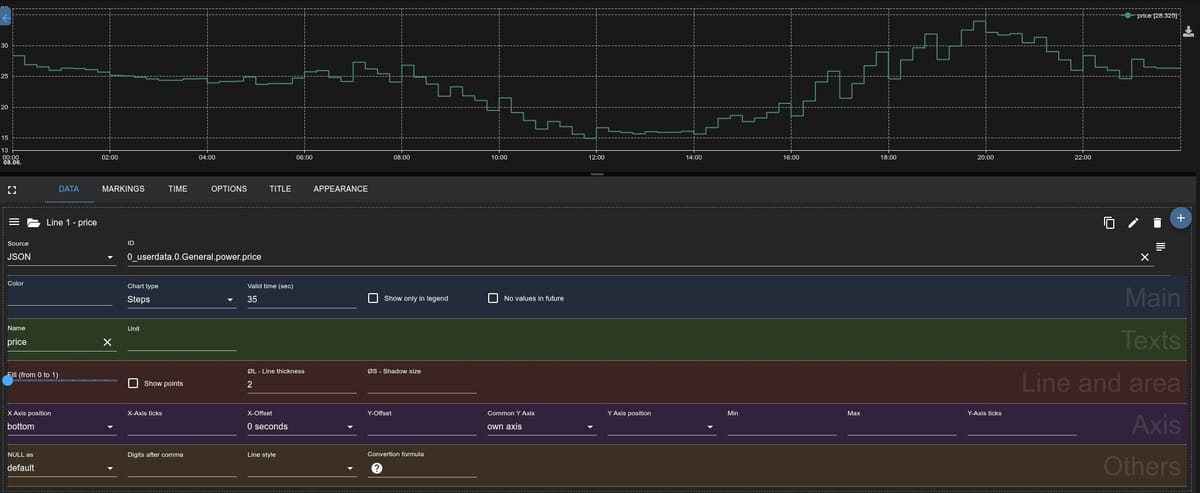
Task: Open the Source JSON dropdown
Action: 60,257
